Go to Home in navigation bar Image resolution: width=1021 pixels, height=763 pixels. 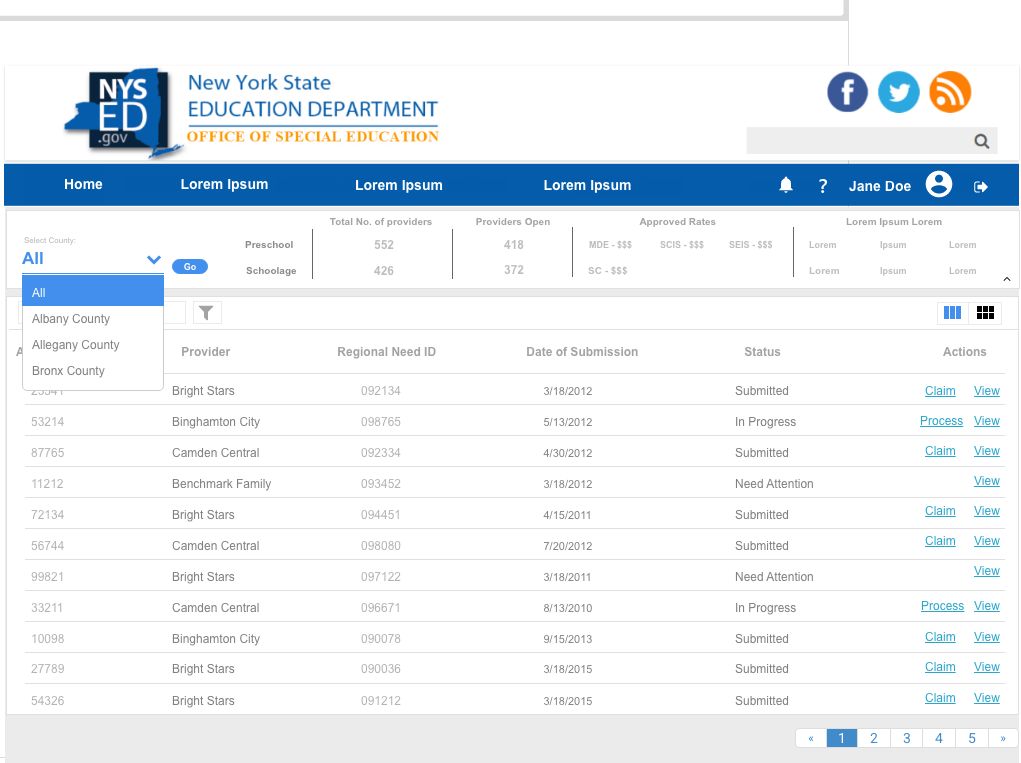(x=83, y=184)
